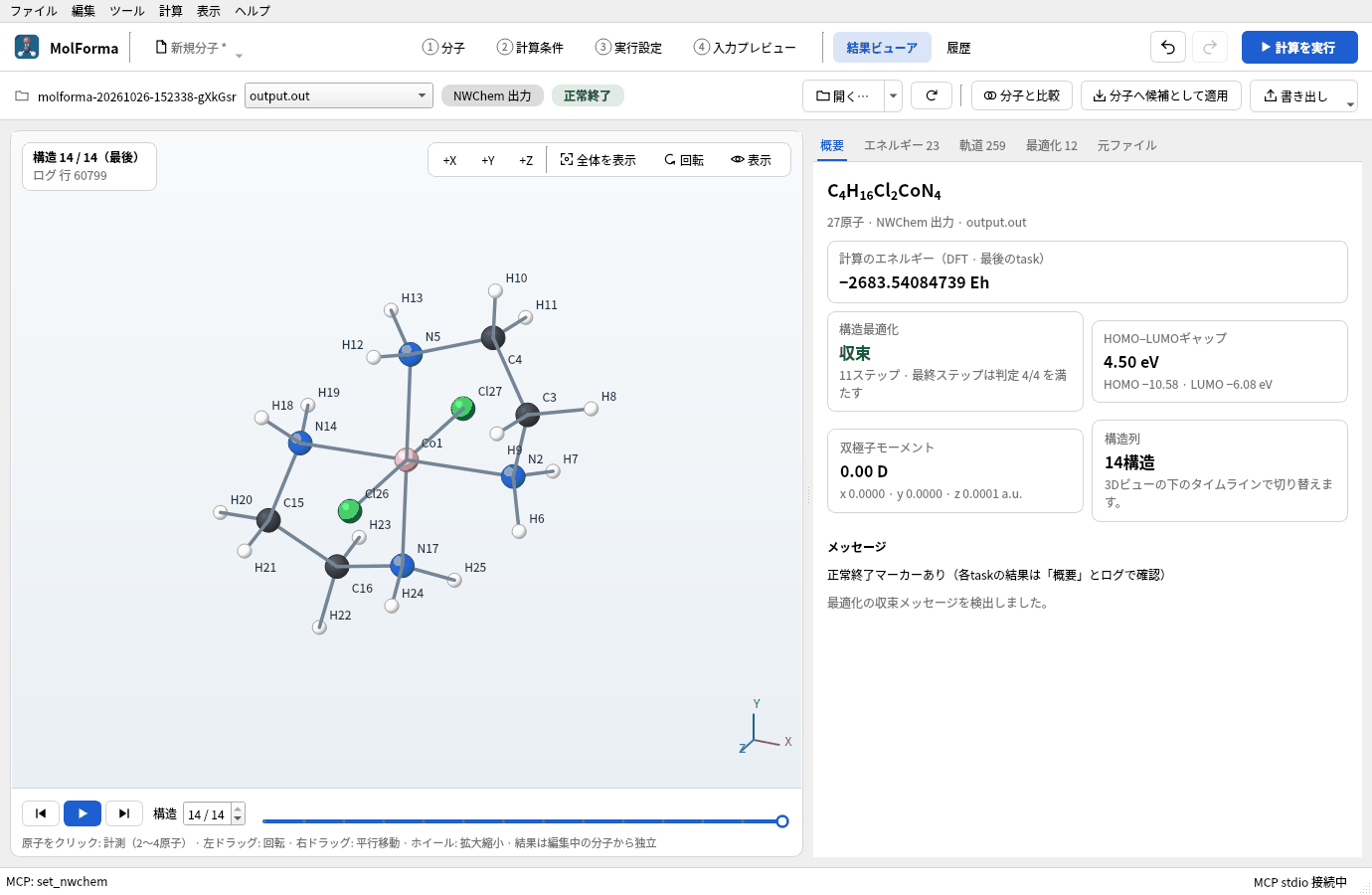Image resolution: width=1372 pixels, height=895 pixels.
Task: Click the Co1 cobalt atom in viewer
Action: pos(407,459)
